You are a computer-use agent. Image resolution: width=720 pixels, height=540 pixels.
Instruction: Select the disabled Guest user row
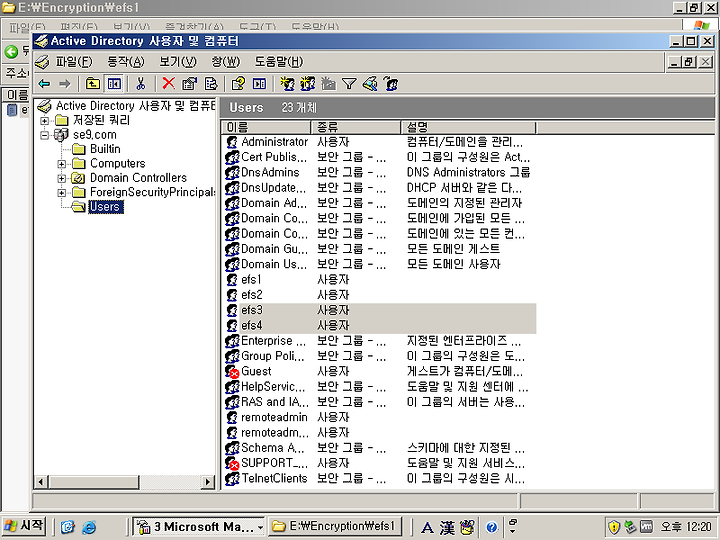[380, 371]
